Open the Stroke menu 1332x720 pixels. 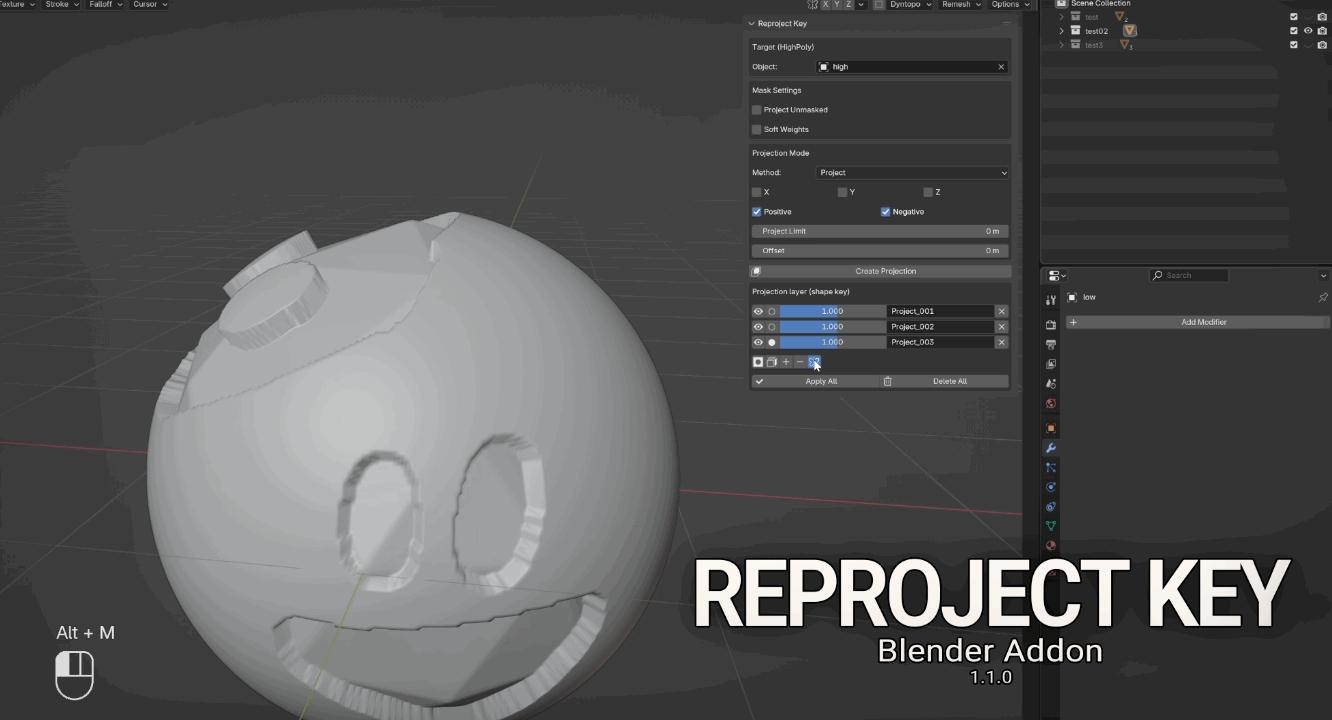tap(61, 5)
